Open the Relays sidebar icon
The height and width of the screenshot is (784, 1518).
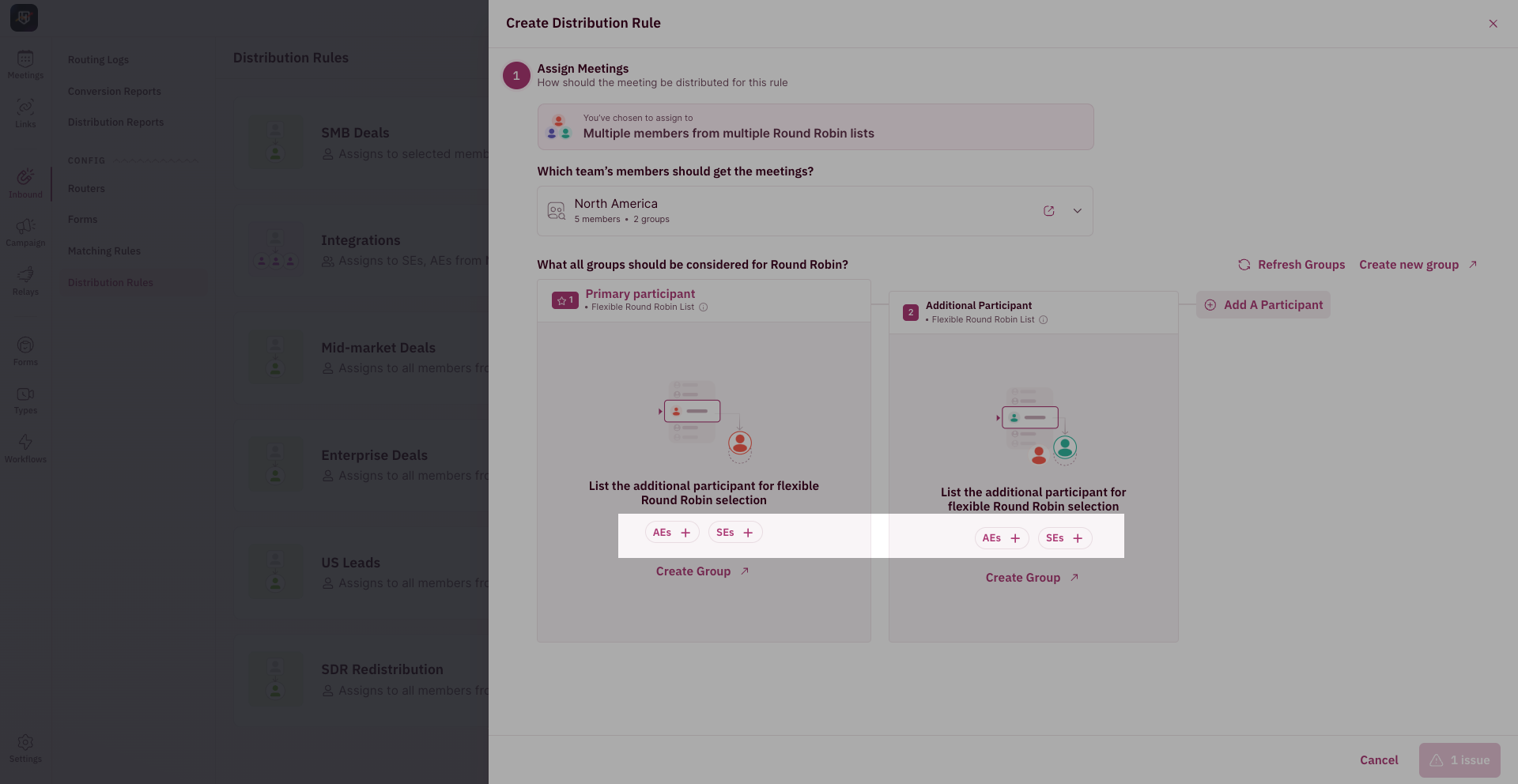[25, 281]
